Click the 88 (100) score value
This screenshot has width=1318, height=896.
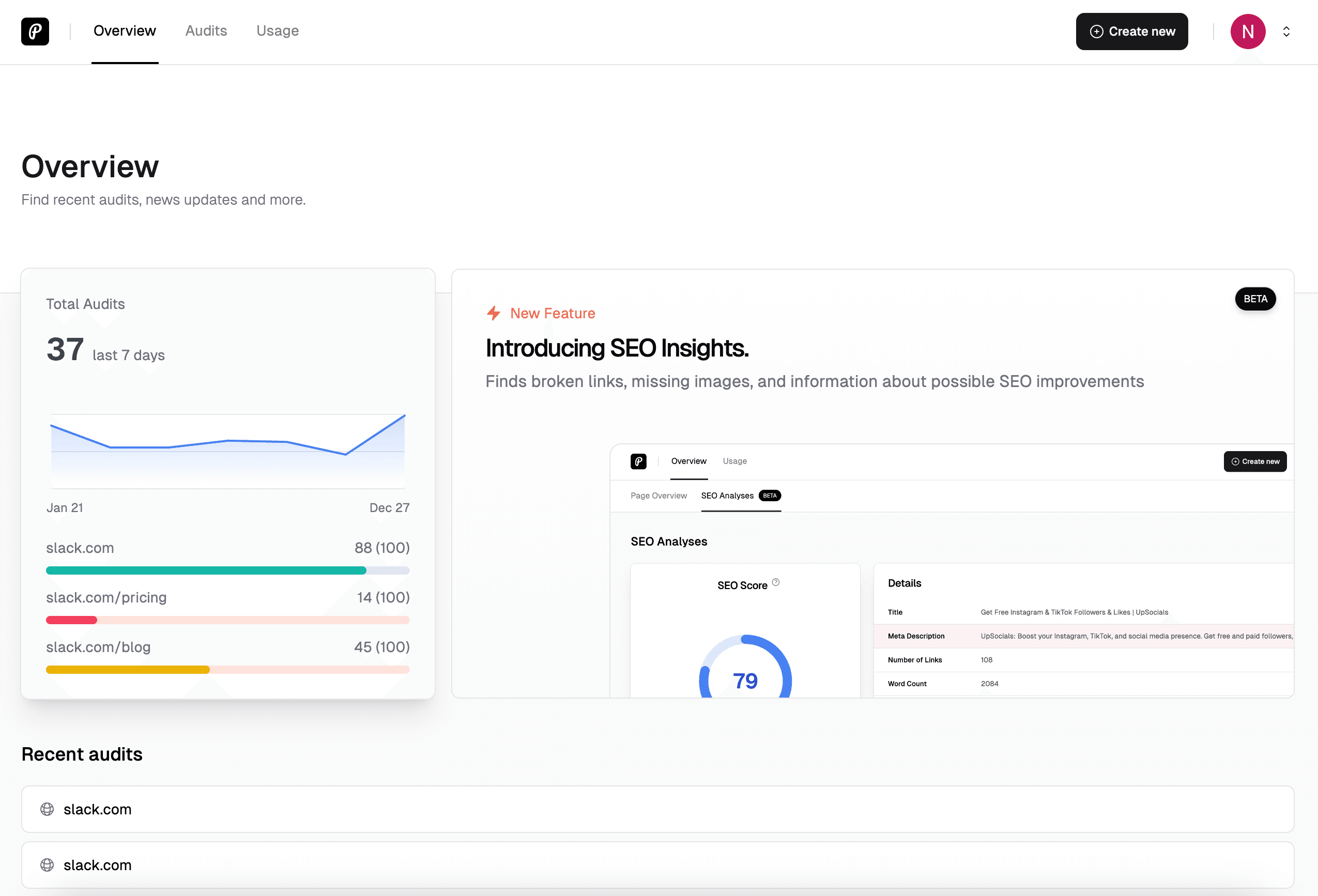coord(381,548)
